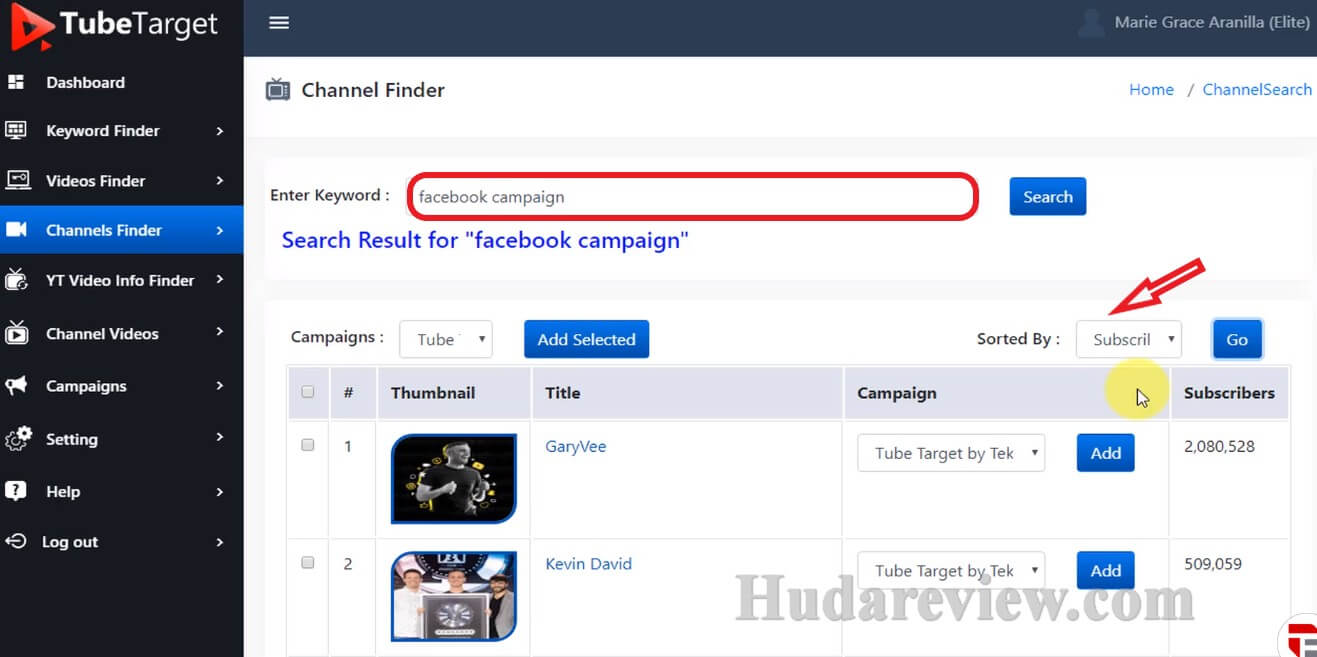Click the keyword input field
1317x657 pixels.
(x=692, y=197)
